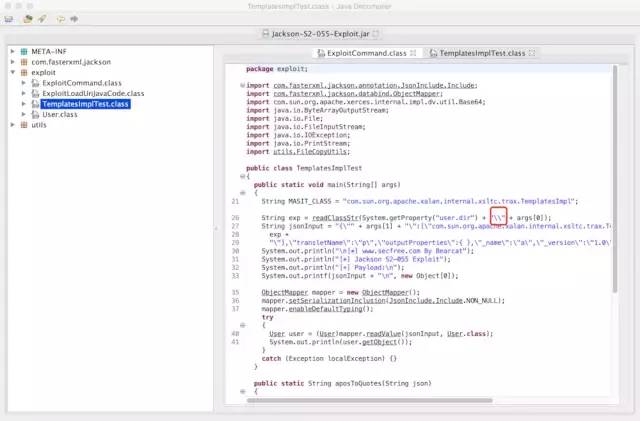Select the exploit package row
Image resolution: width=640 pixels, height=421 pixels.
pyautogui.click(x=43, y=73)
